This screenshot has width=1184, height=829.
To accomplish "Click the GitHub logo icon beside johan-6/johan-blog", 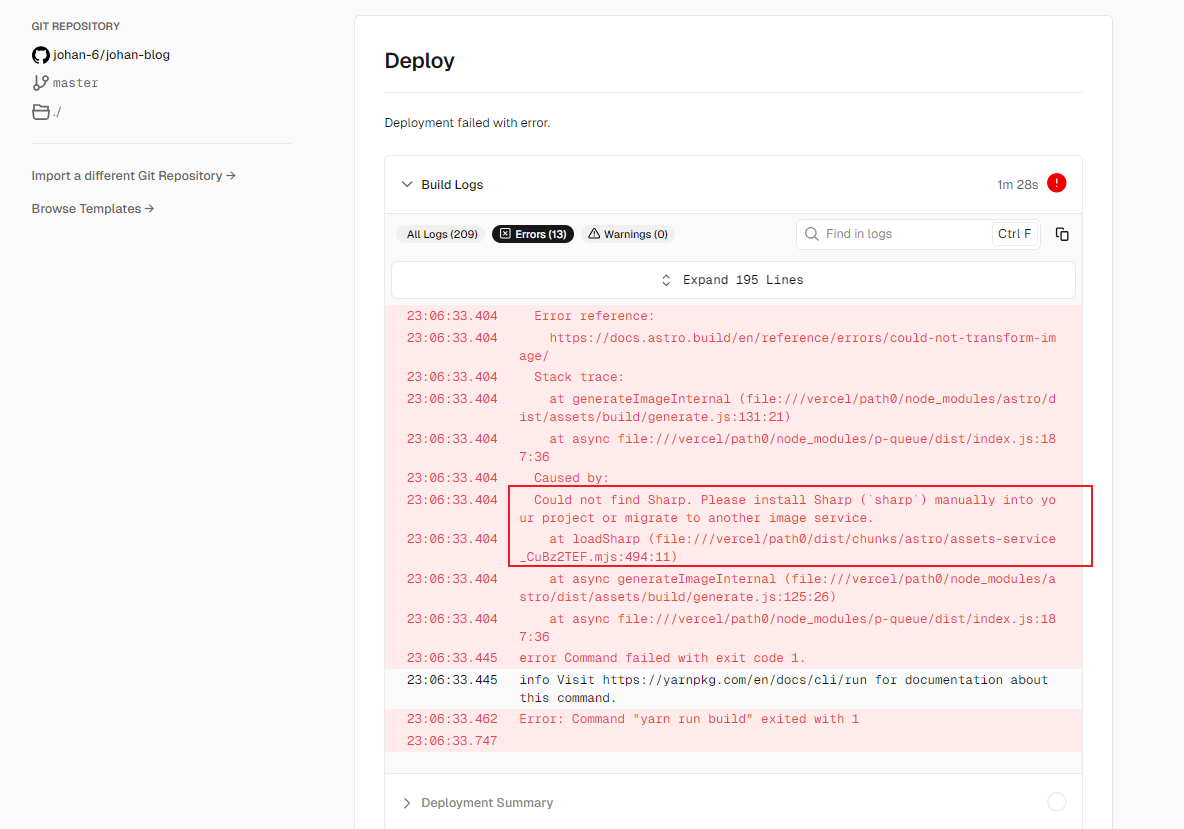I will pyautogui.click(x=41, y=55).
